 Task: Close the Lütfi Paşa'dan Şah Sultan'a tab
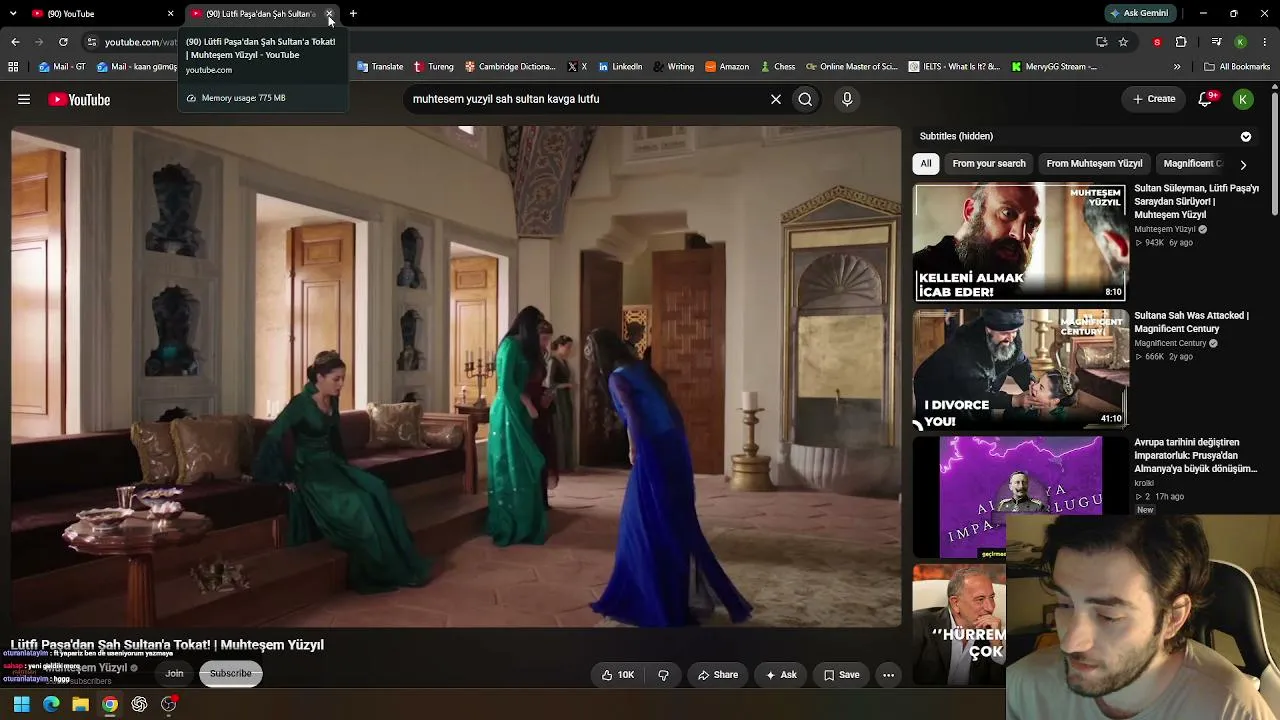[329, 14]
